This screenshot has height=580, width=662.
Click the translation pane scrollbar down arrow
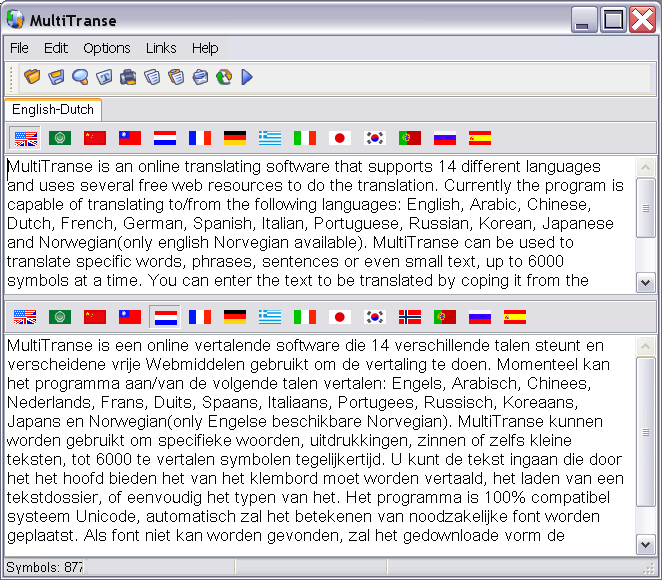point(645,545)
